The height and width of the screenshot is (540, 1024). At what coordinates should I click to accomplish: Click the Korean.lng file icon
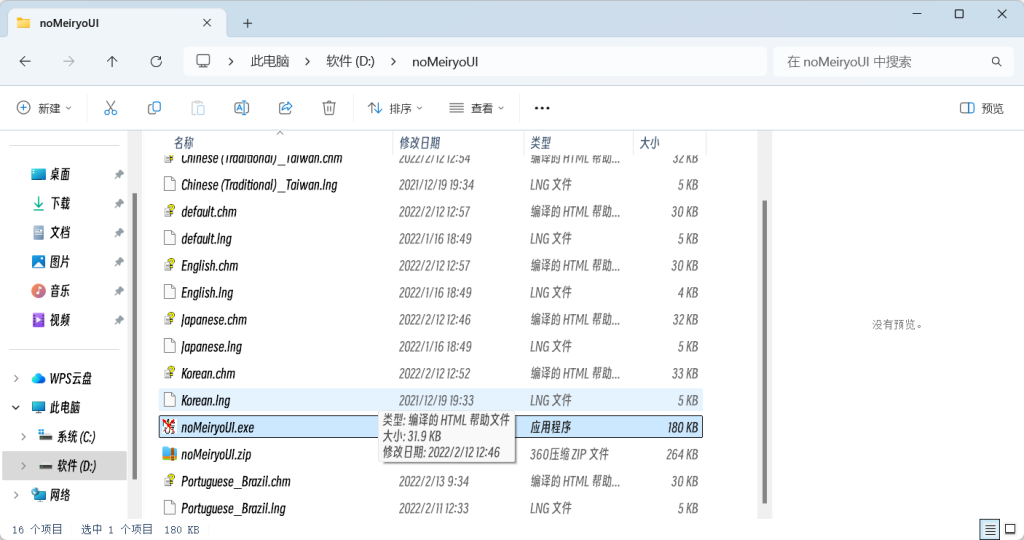pyautogui.click(x=169, y=400)
